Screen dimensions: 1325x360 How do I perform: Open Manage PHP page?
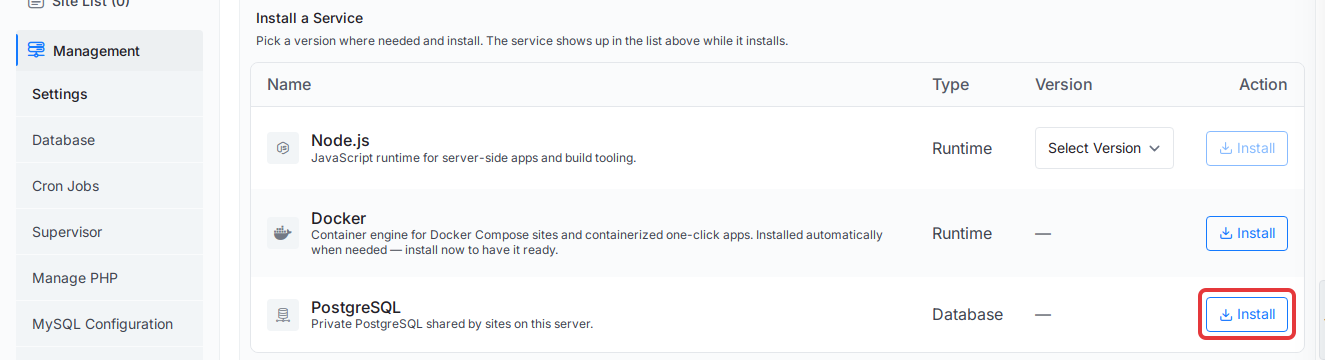(110, 278)
